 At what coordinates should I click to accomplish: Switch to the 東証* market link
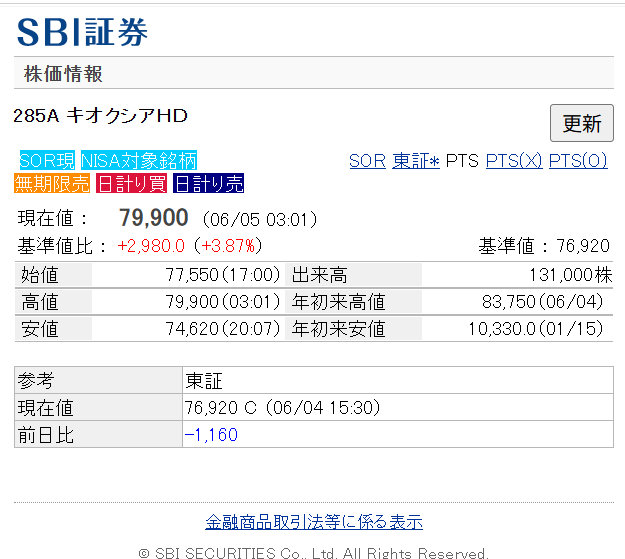tap(416, 161)
